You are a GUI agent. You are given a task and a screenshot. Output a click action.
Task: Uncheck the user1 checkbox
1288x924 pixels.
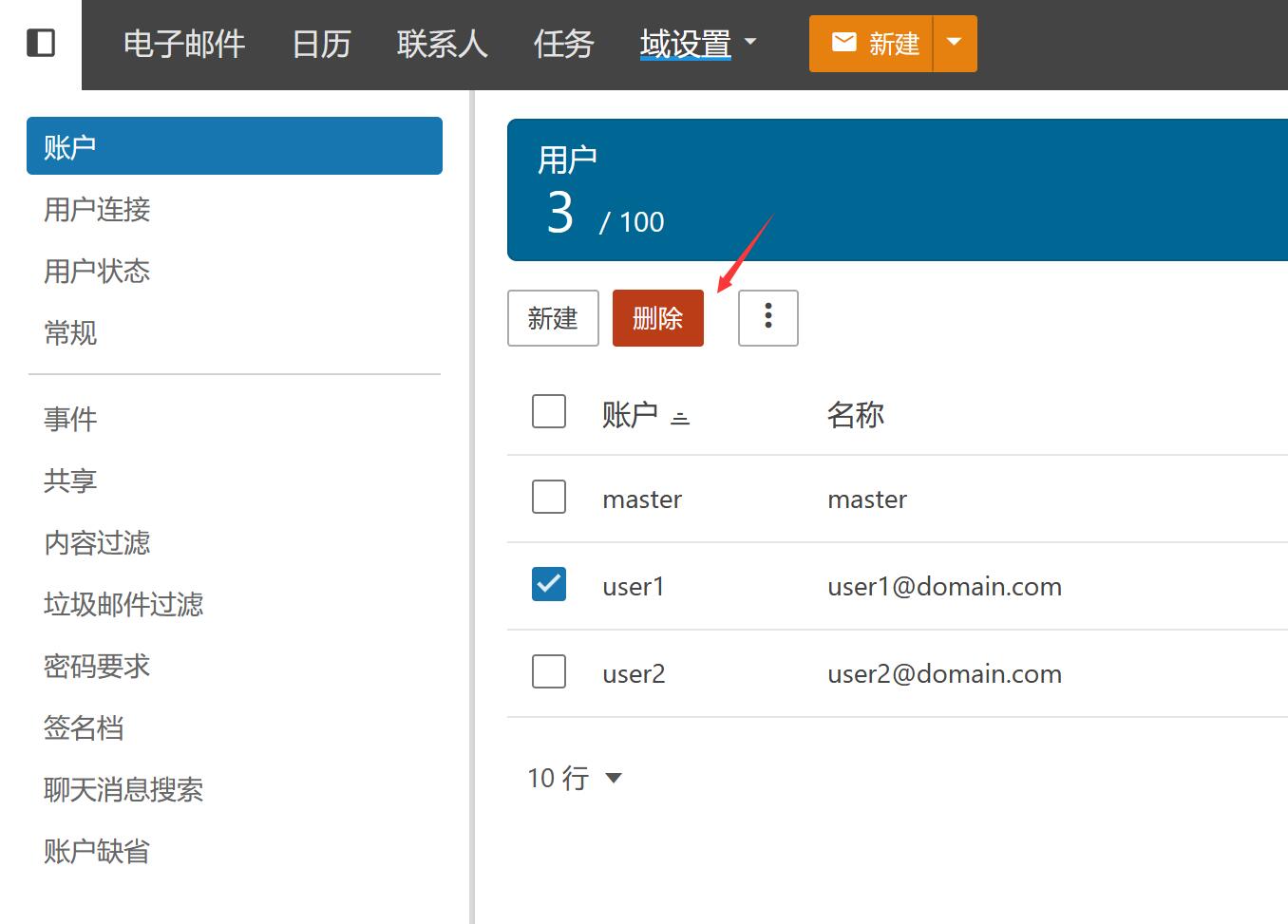click(549, 584)
